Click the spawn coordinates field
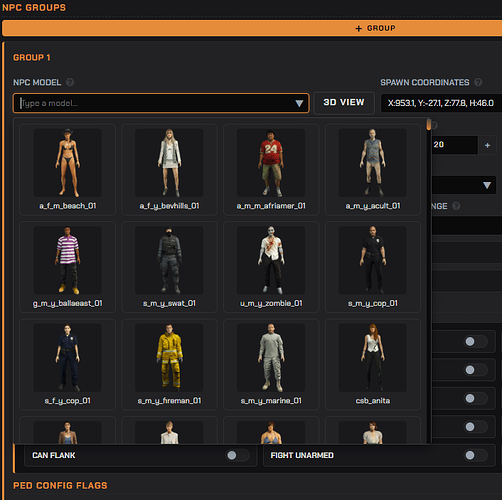The image size is (502, 500). pyautogui.click(x=441, y=103)
